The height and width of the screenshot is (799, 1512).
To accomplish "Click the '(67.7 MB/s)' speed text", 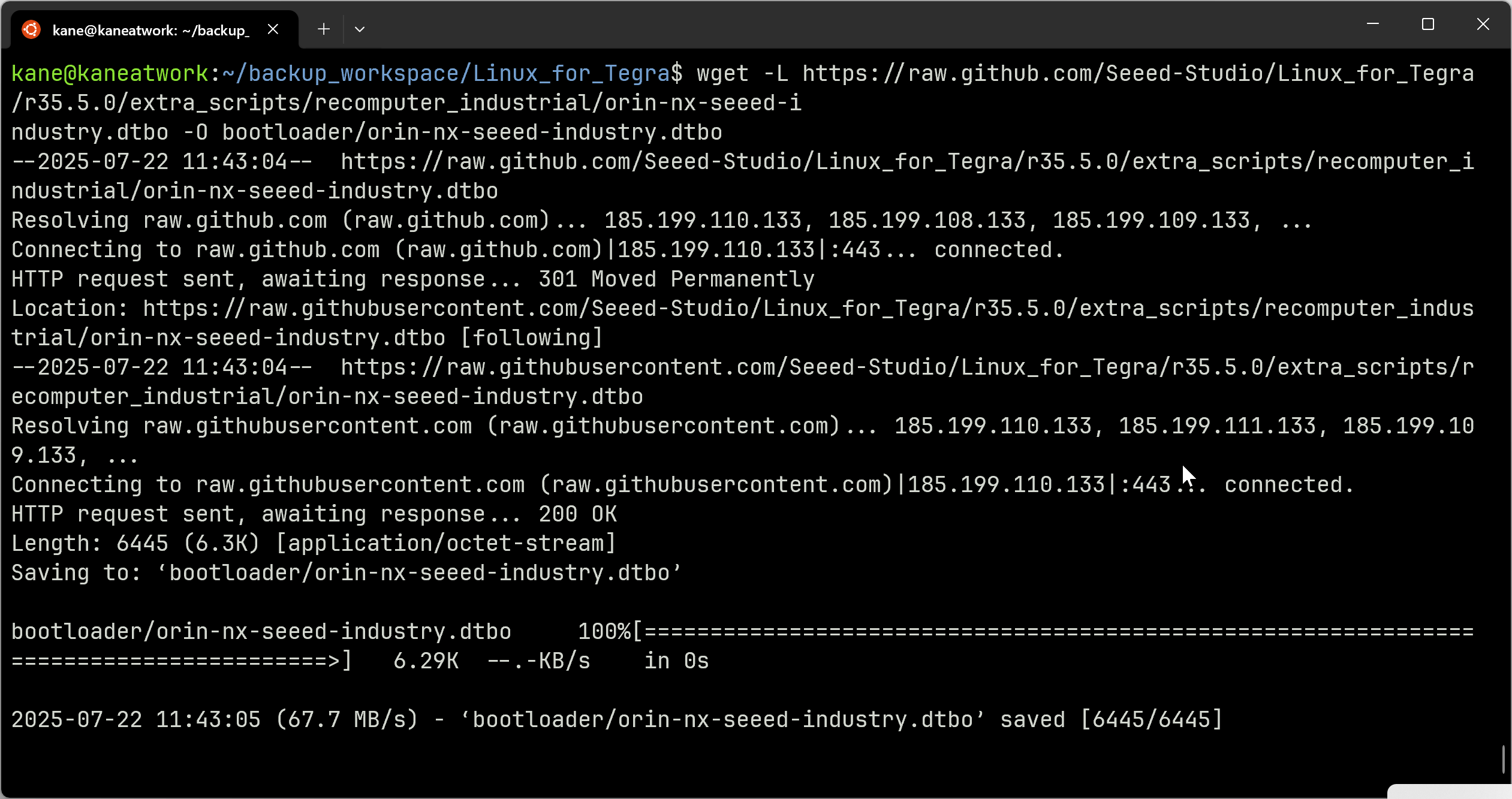I will (347, 719).
